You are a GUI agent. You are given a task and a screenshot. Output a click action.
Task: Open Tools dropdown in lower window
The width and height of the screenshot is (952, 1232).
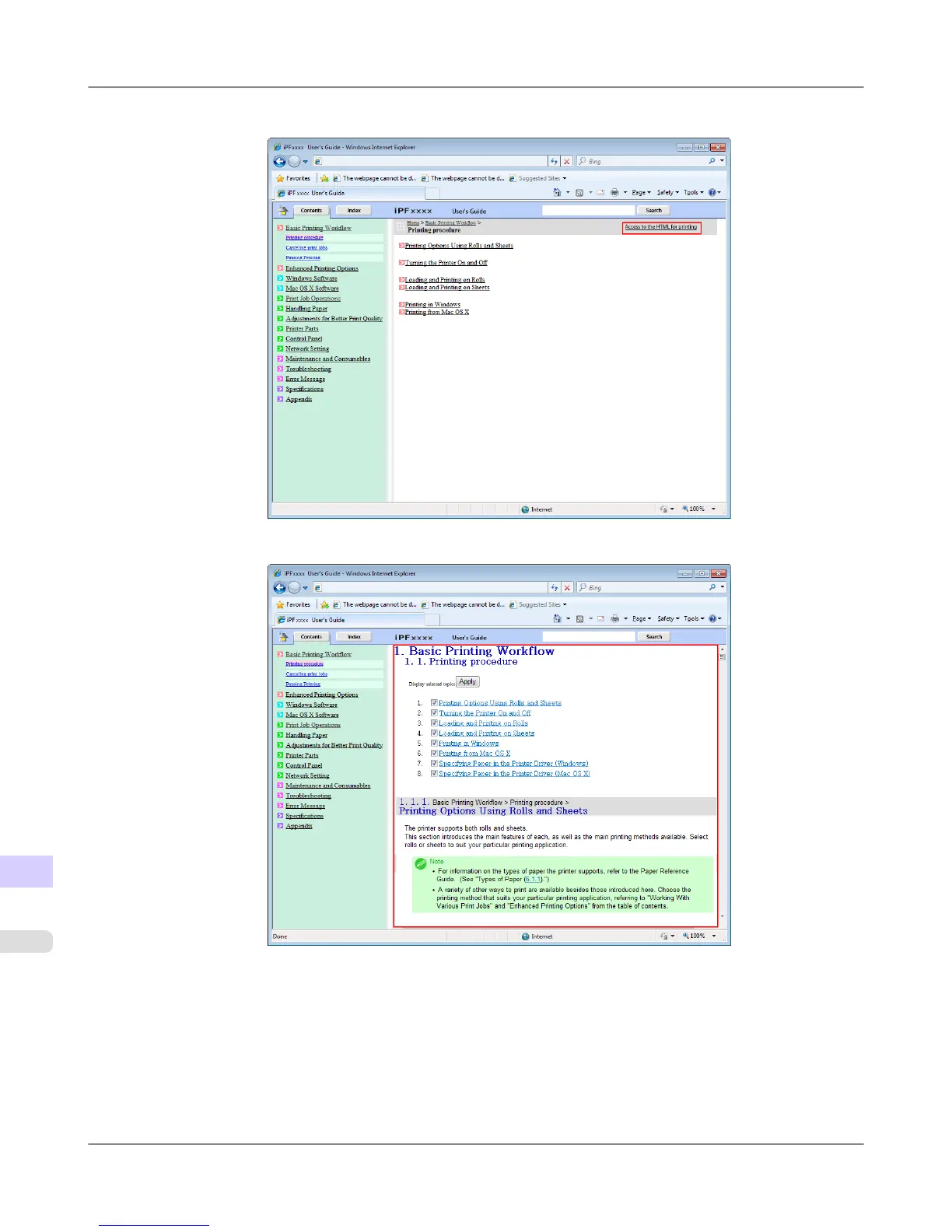coord(694,618)
